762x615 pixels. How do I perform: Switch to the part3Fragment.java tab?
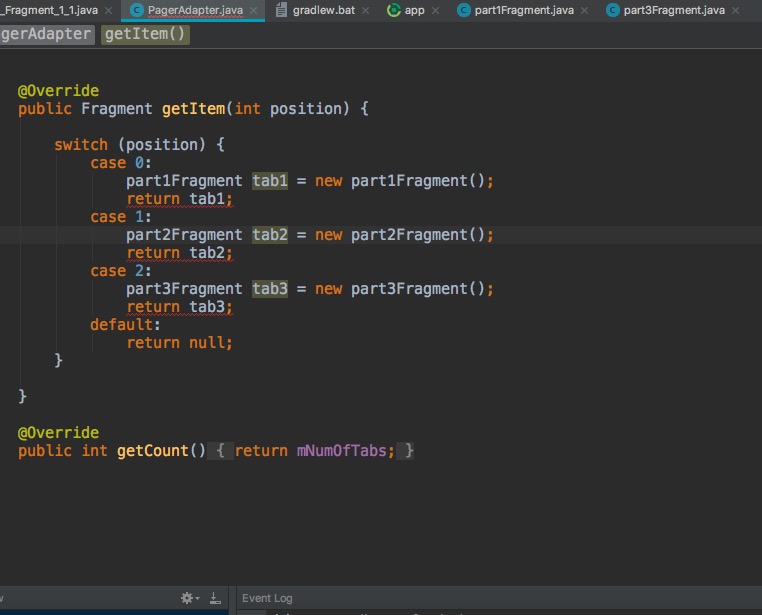tap(674, 10)
